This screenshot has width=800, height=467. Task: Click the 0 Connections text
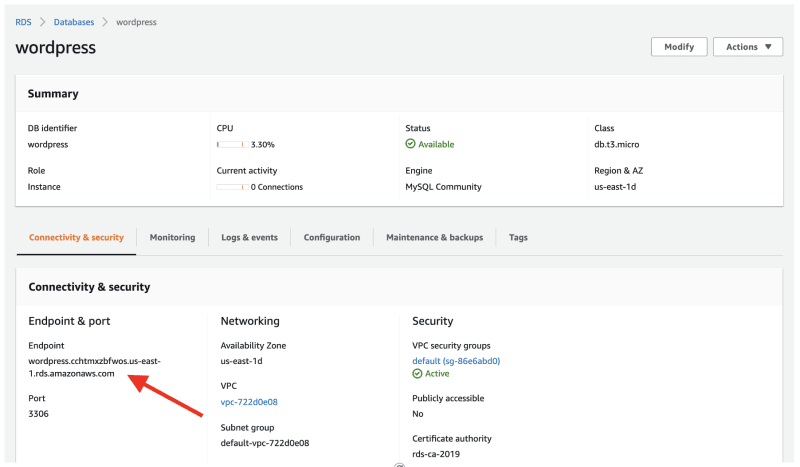277,187
